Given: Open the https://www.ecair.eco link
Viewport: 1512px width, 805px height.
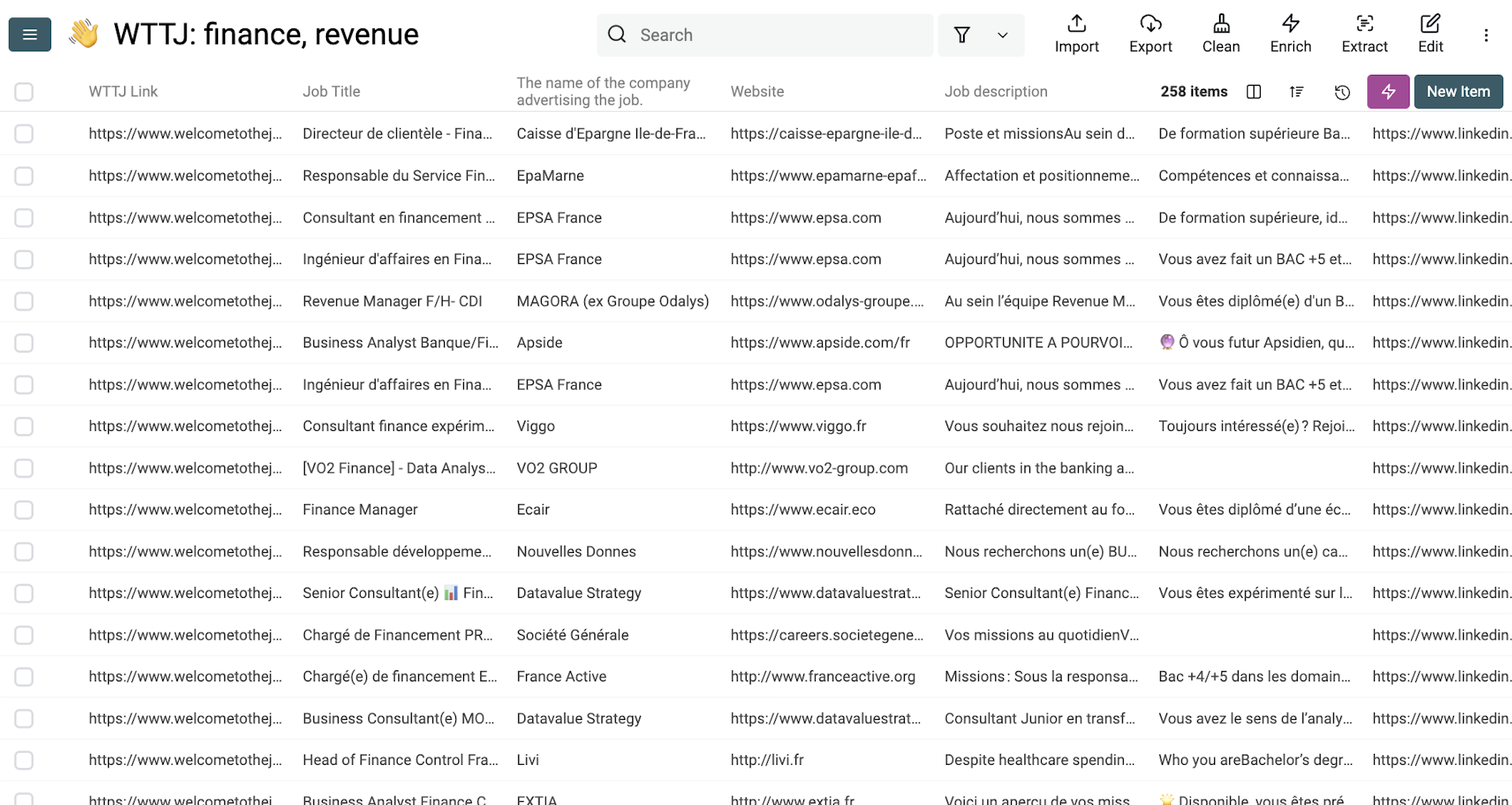Looking at the screenshot, I should 802,510.
